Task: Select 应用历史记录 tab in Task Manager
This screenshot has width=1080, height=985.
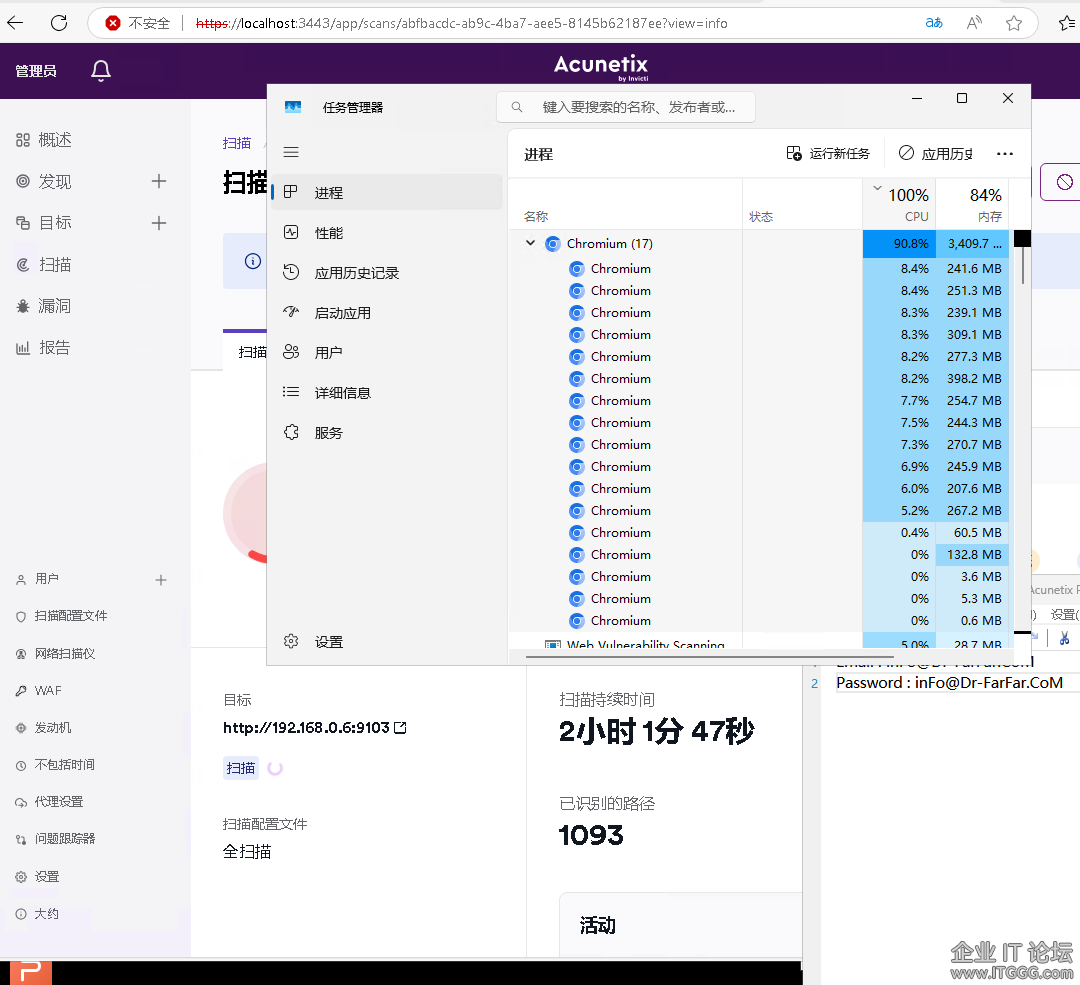Action: click(387, 273)
